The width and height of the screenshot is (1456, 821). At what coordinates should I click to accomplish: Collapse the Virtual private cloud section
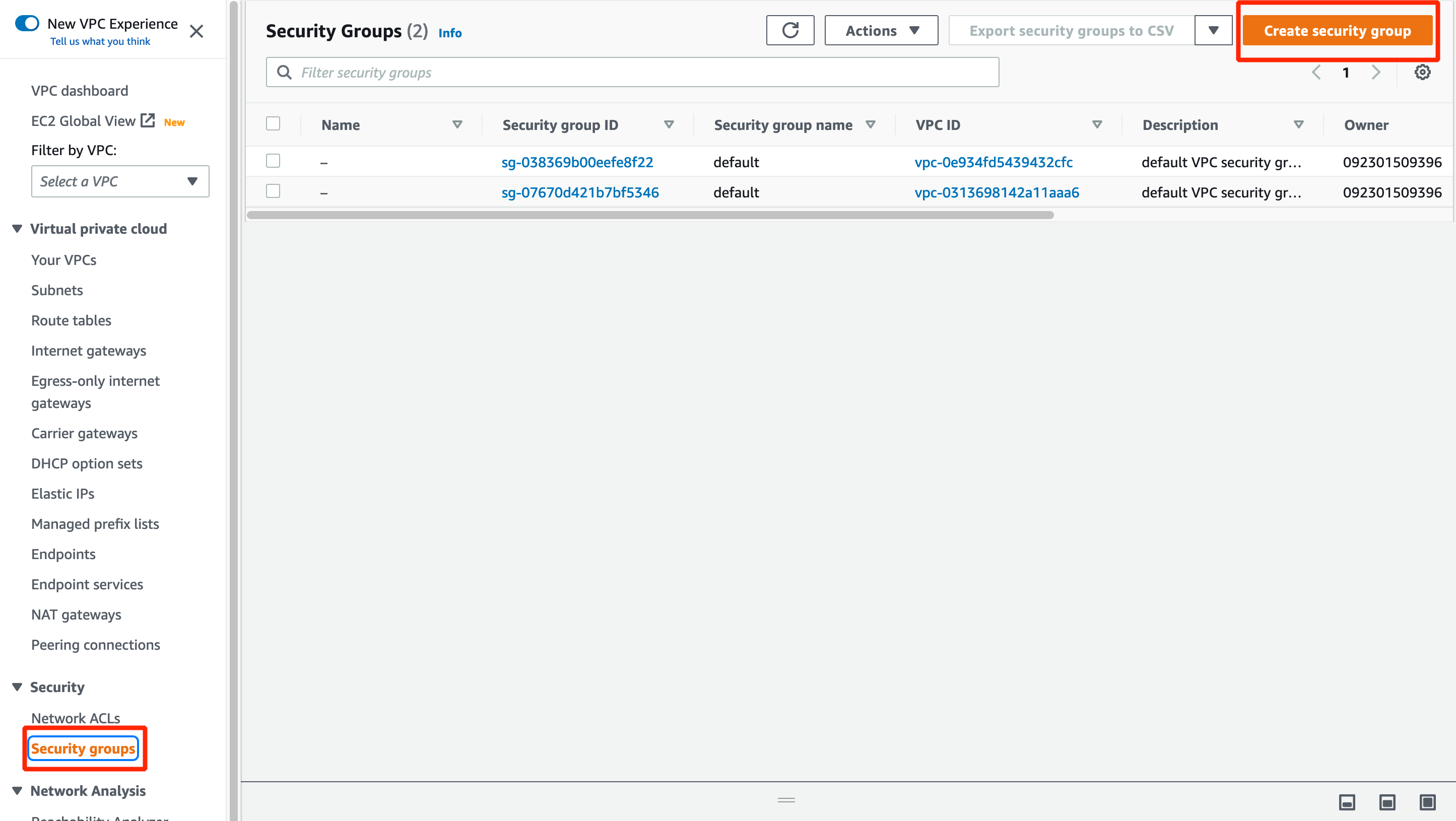(17, 229)
